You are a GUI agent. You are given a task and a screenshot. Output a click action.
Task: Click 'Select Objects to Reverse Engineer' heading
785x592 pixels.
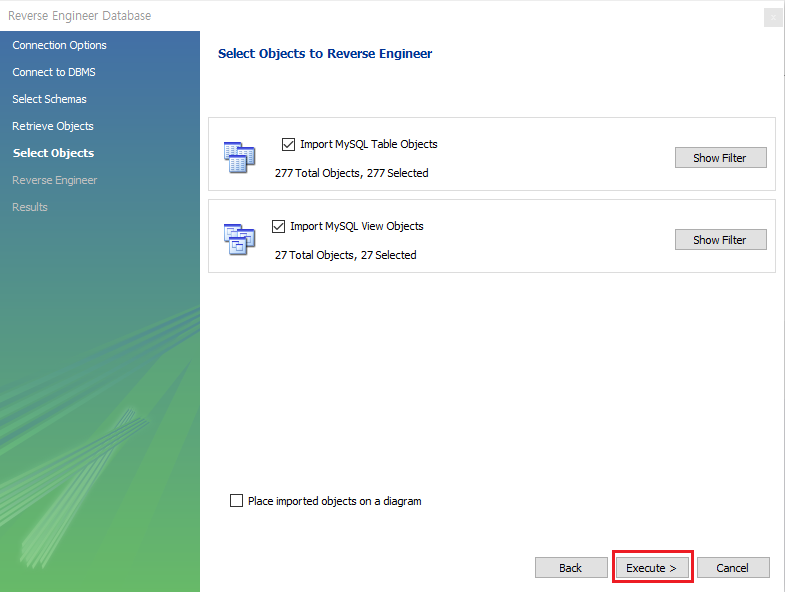(x=325, y=54)
